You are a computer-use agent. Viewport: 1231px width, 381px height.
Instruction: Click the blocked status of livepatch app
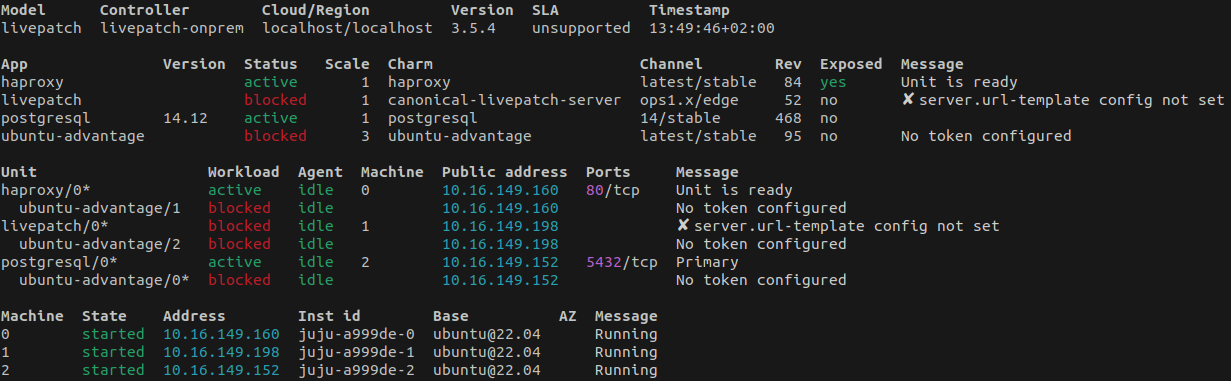(275, 100)
